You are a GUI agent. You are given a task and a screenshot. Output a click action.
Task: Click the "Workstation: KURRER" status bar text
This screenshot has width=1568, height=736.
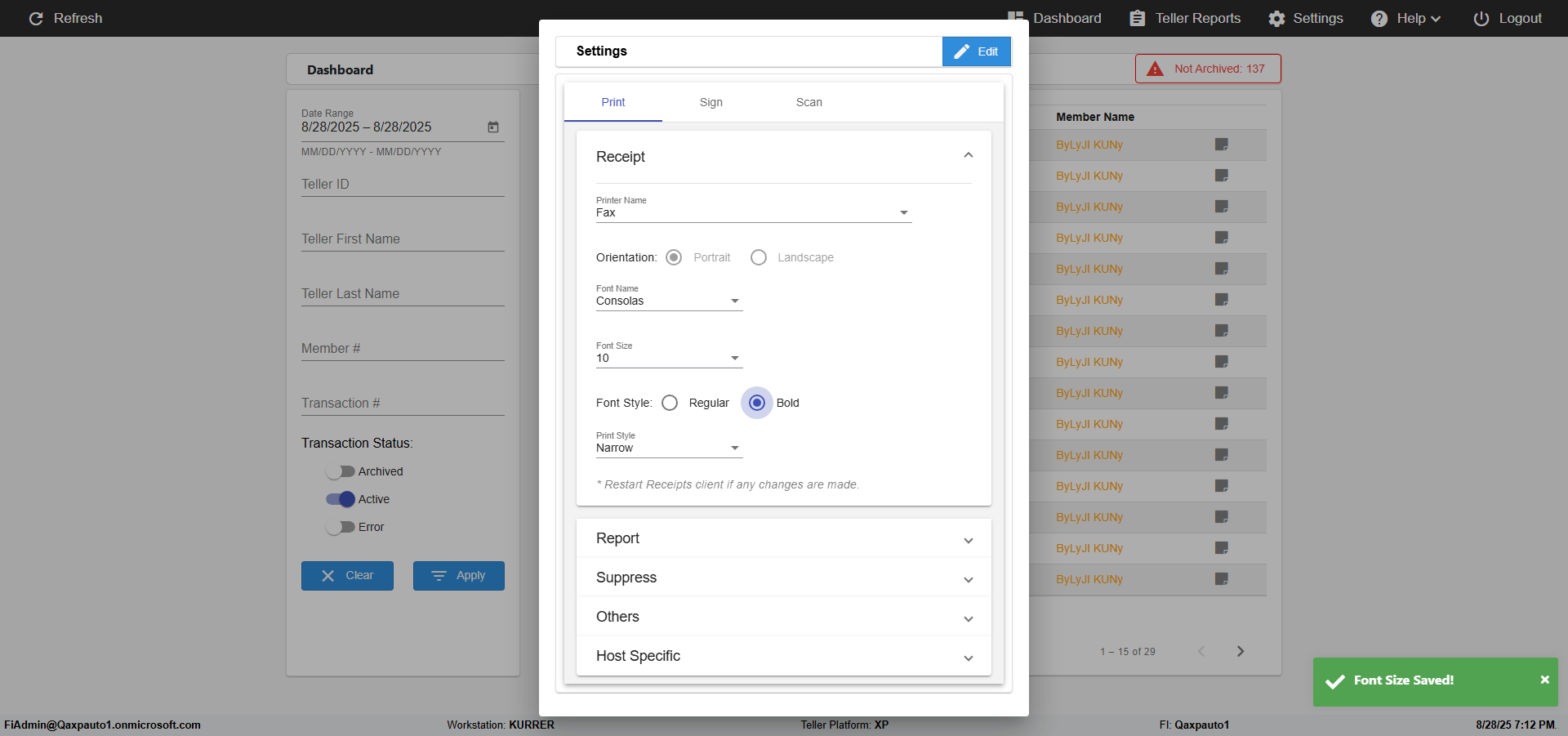[501, 725]
